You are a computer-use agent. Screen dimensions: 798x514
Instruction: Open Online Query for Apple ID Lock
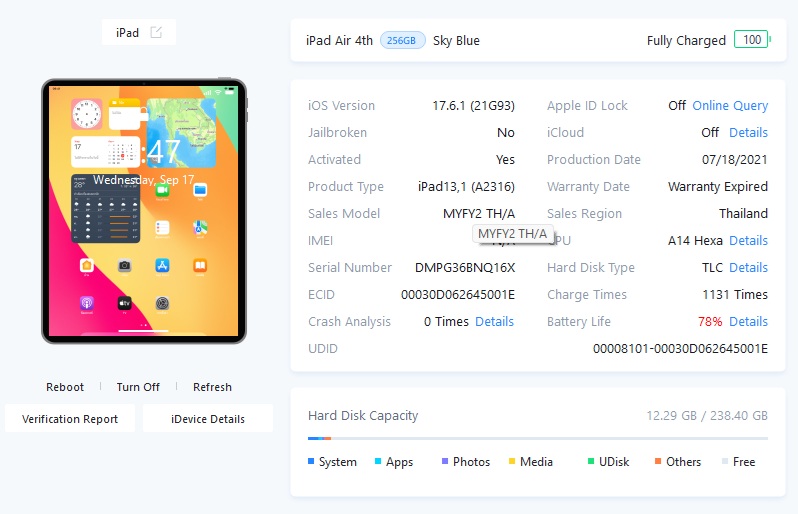[730, 105]
